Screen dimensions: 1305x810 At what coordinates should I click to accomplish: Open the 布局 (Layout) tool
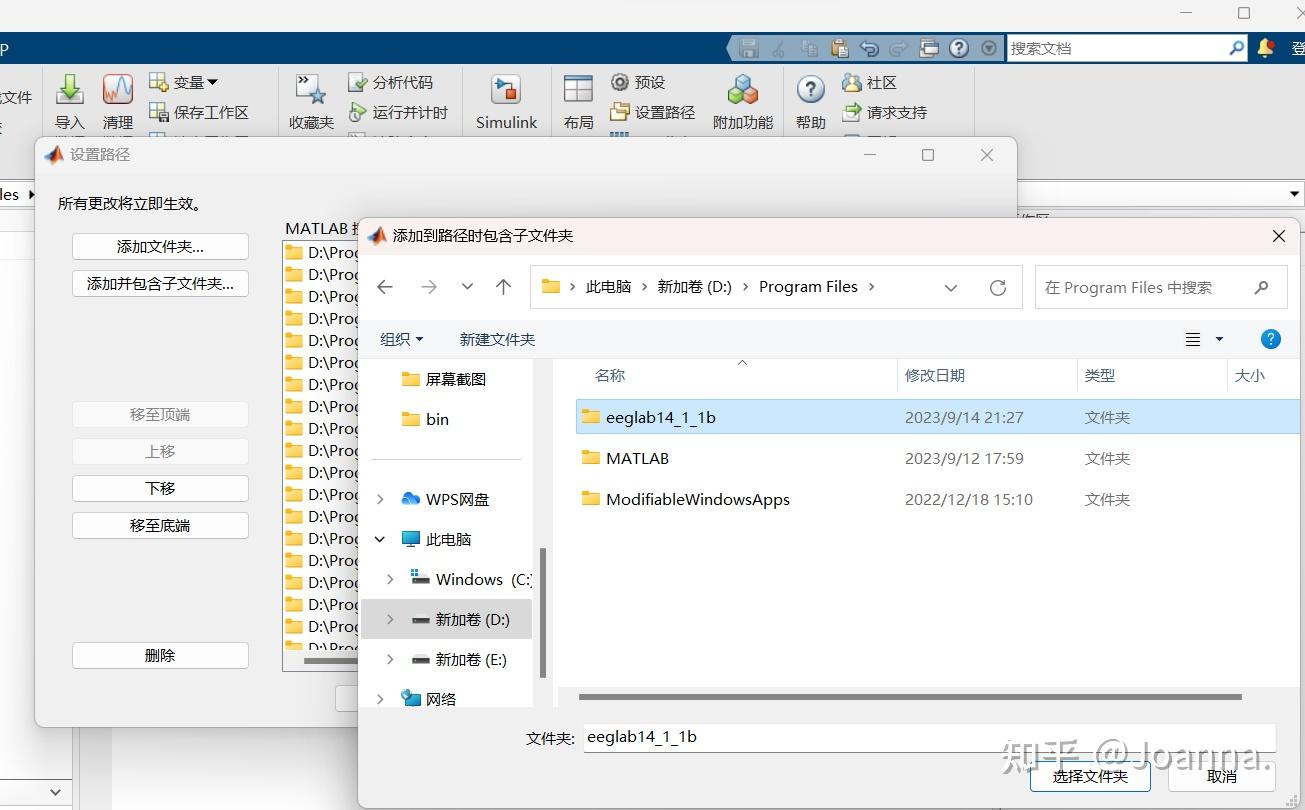[577, 97]
